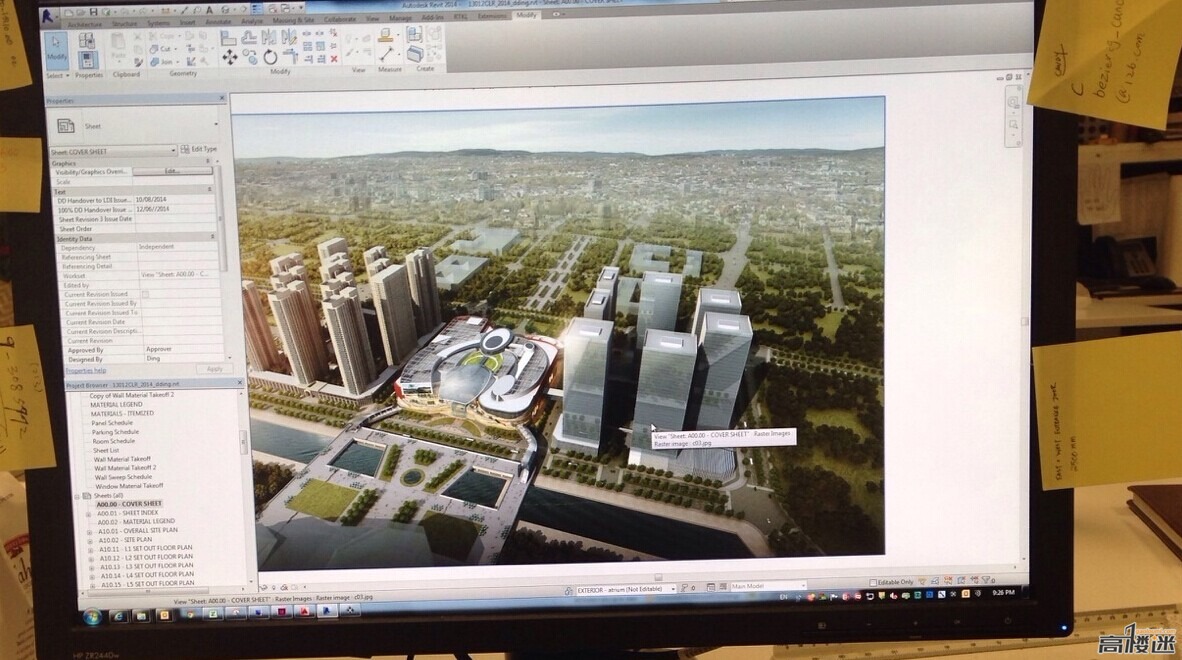
Task: Click the taskbar clock showing 9:26 PM
Action: (1003, 593)
